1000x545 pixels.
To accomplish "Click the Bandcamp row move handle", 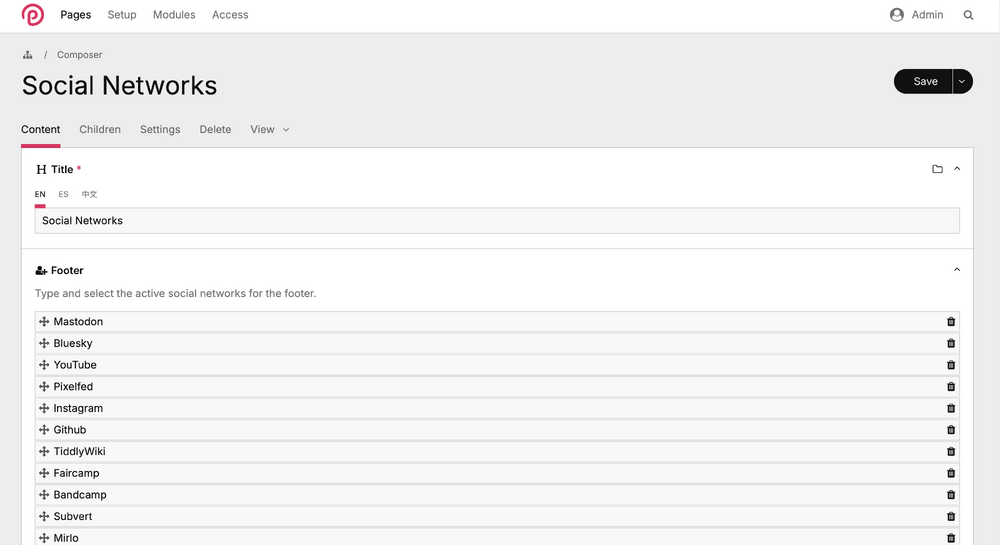I will pos(44,495).
